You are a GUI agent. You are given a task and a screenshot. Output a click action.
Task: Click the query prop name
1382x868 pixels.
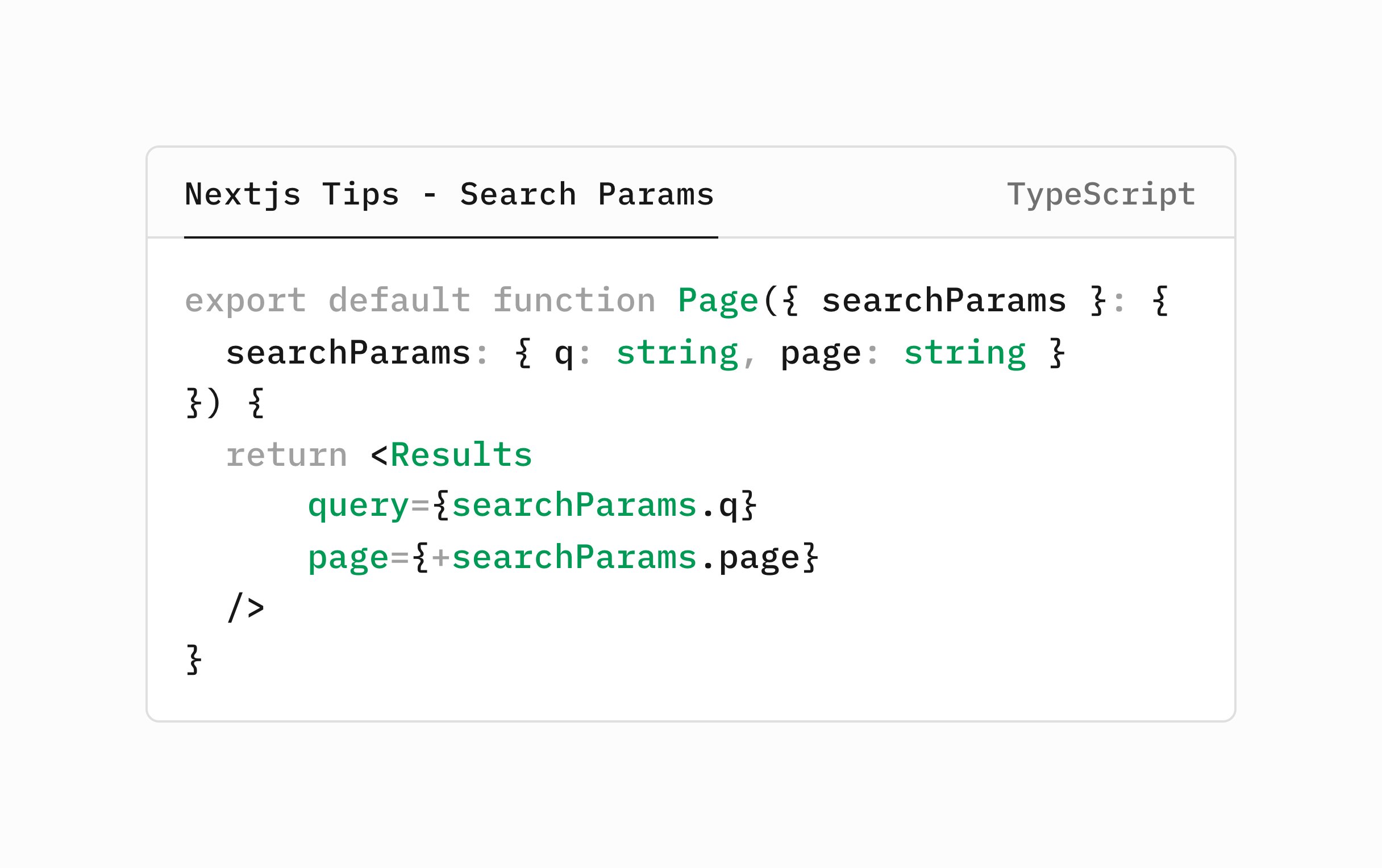pos(358,506)
